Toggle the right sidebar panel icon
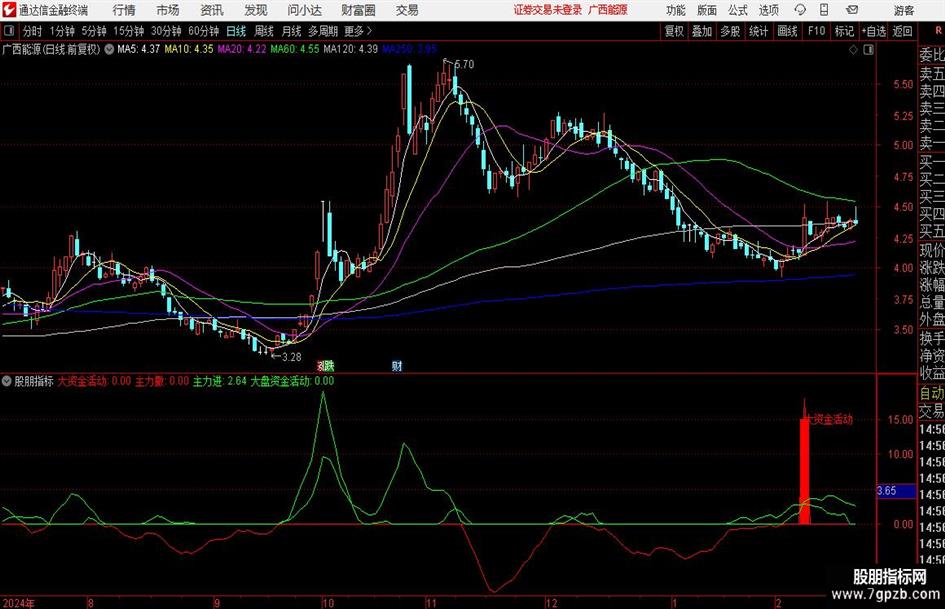Screen dimensions: 945x609 coord(868,49)
